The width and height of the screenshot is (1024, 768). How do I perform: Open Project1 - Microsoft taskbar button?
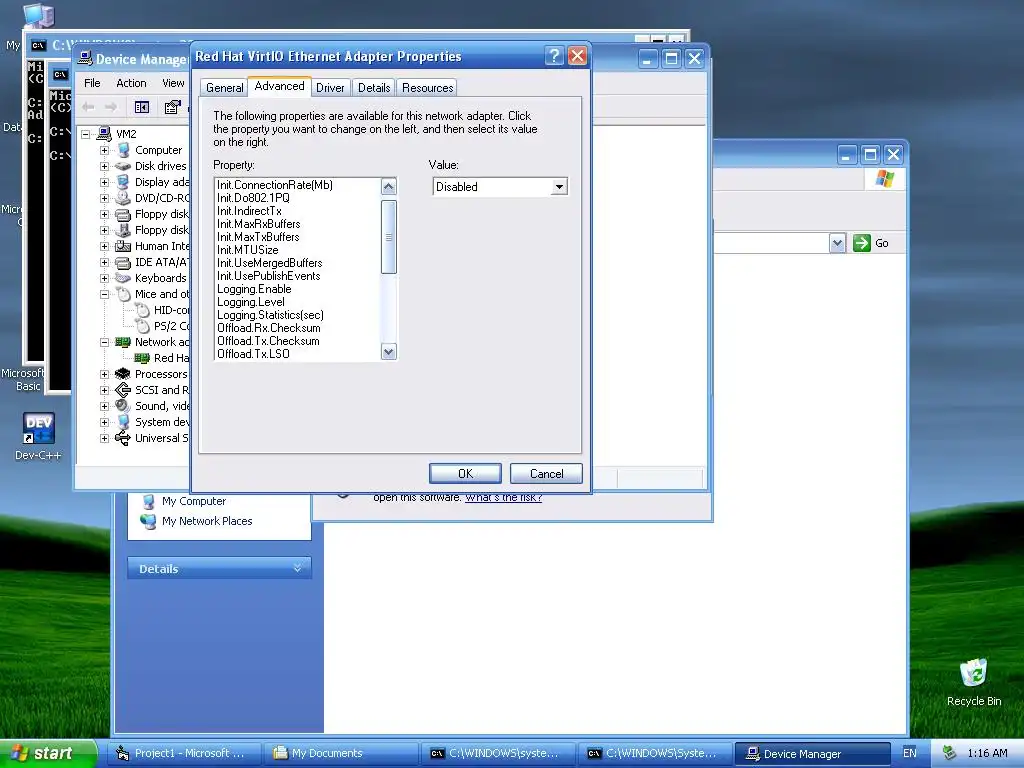tap(182, 754)
